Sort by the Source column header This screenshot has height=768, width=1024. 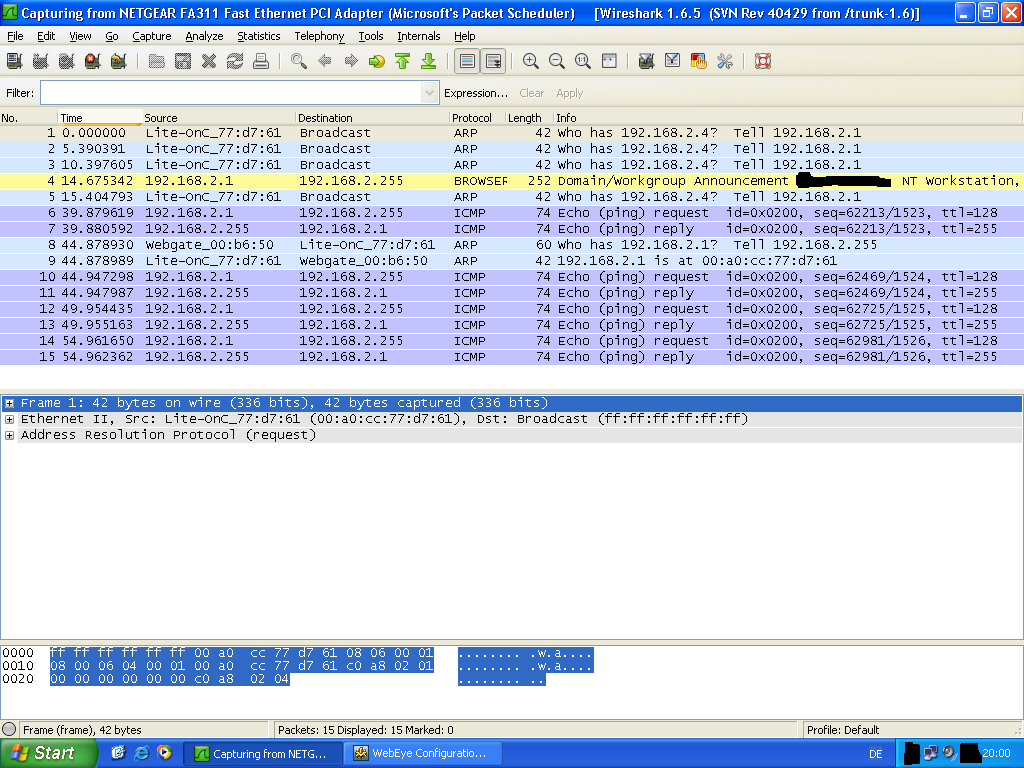tap(219, 118)
